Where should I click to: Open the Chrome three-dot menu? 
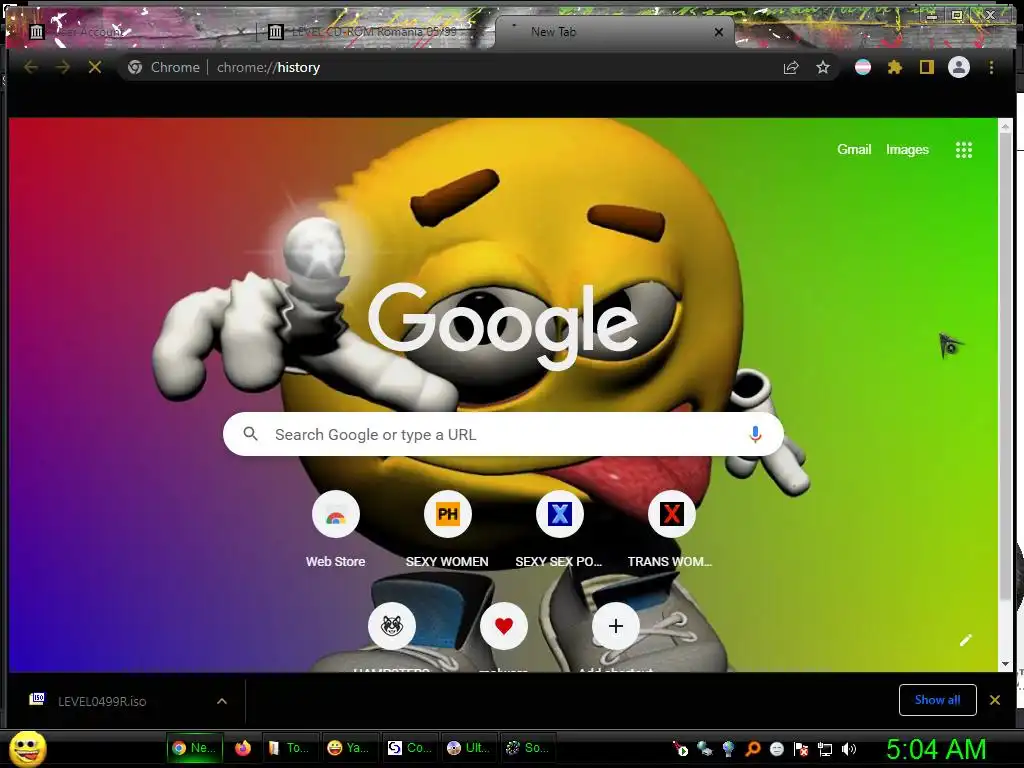991,67
